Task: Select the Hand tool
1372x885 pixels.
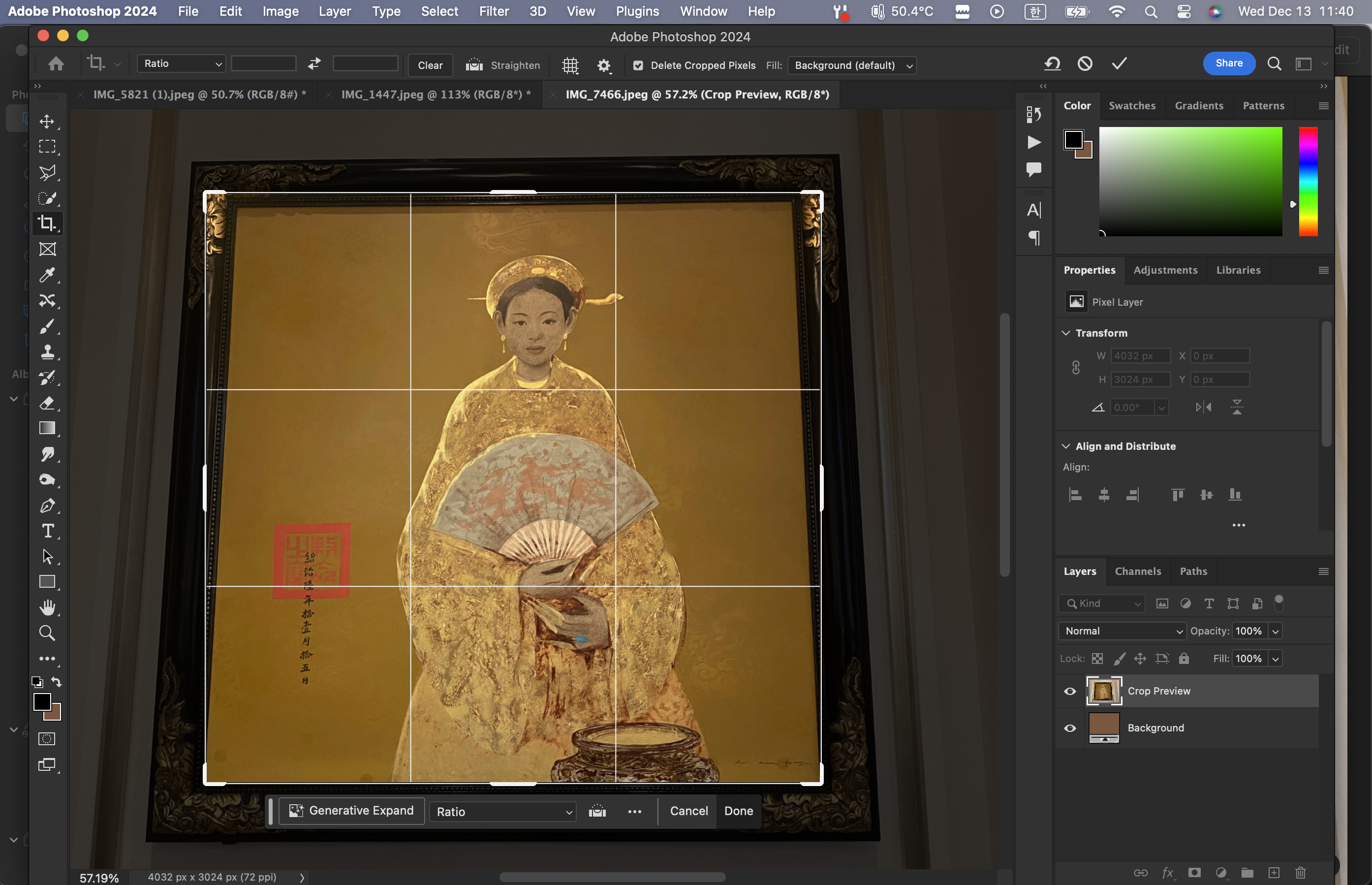Action: tap(47, 607)
